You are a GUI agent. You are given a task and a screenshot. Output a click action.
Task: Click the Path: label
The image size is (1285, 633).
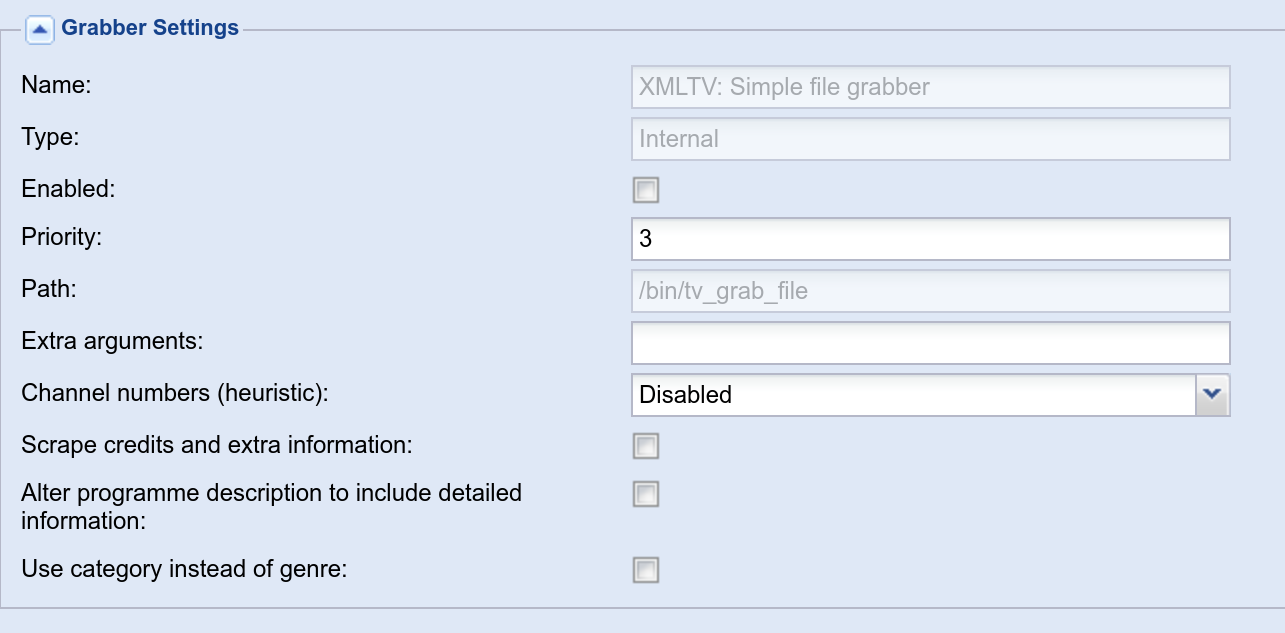49,289
